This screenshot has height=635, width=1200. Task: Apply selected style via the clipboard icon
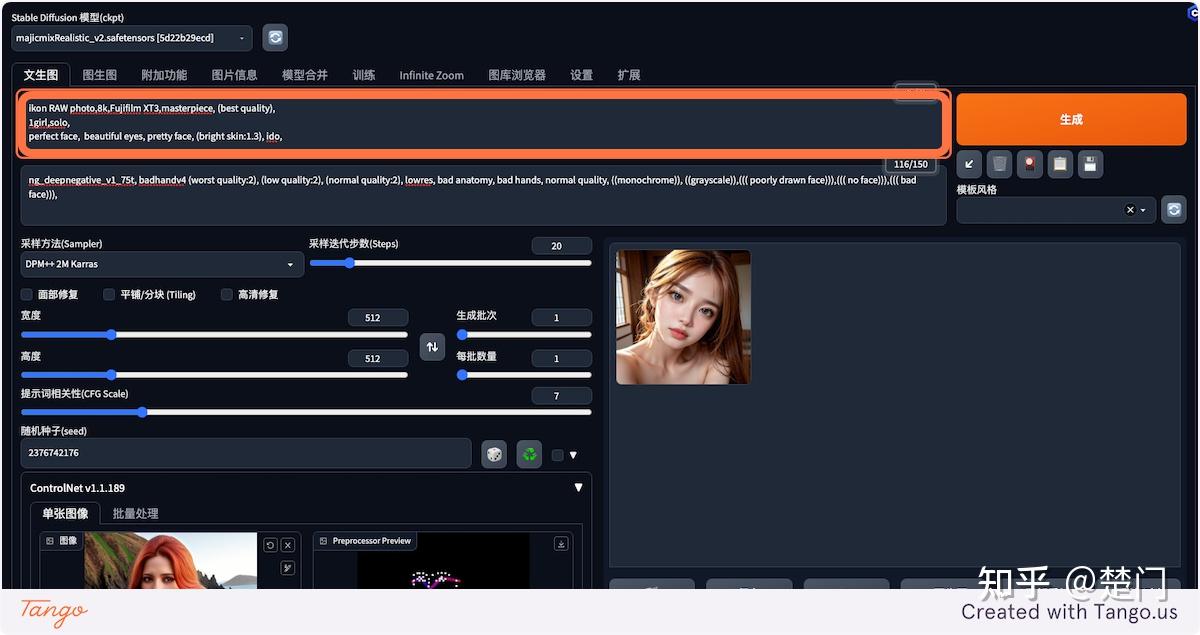[x=1059, y=164]
